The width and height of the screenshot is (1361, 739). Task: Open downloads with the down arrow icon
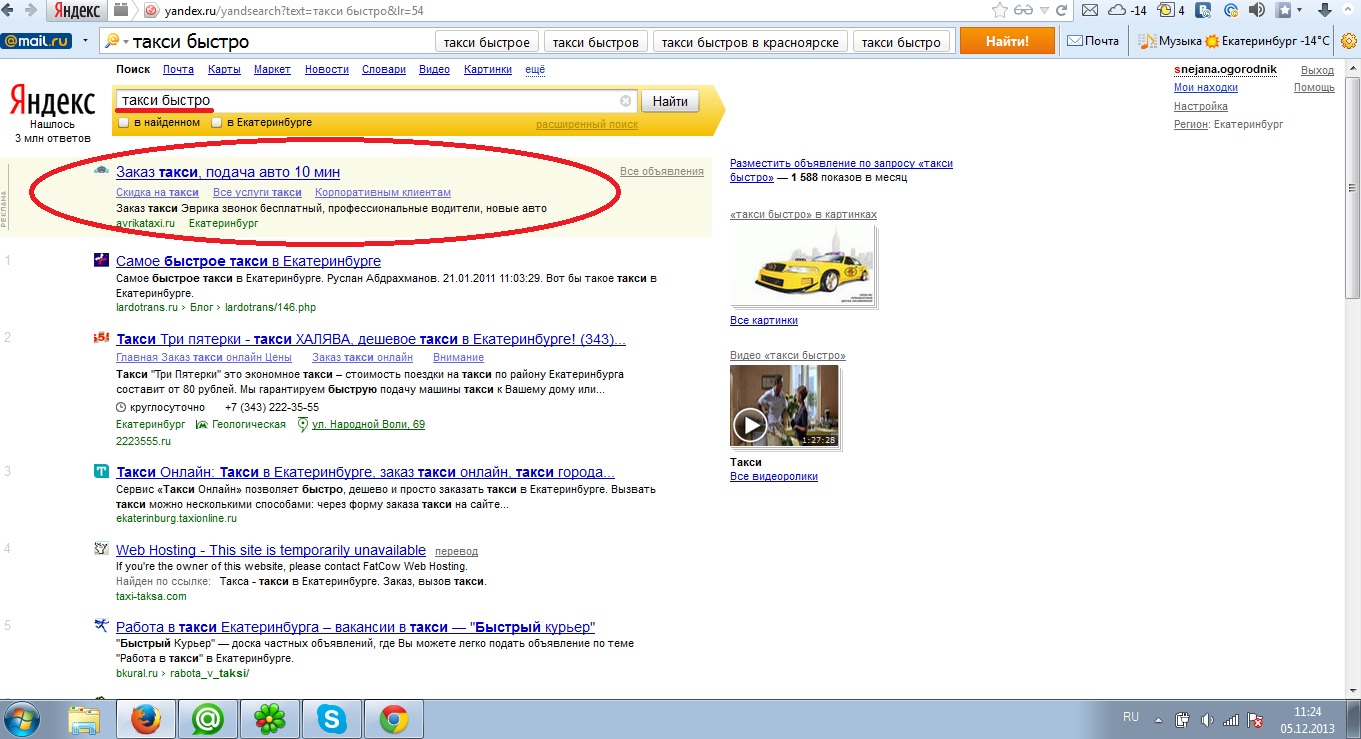1324,11
